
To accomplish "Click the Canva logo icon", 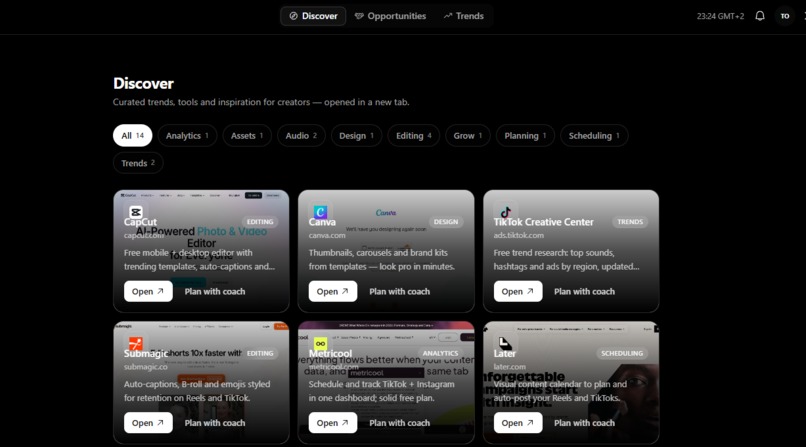I will [320, 212].
